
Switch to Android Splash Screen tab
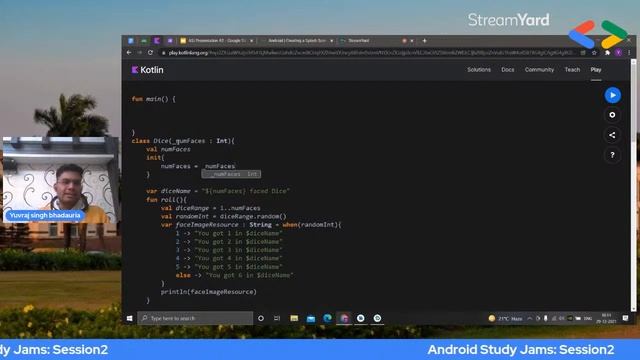(297, 41)
